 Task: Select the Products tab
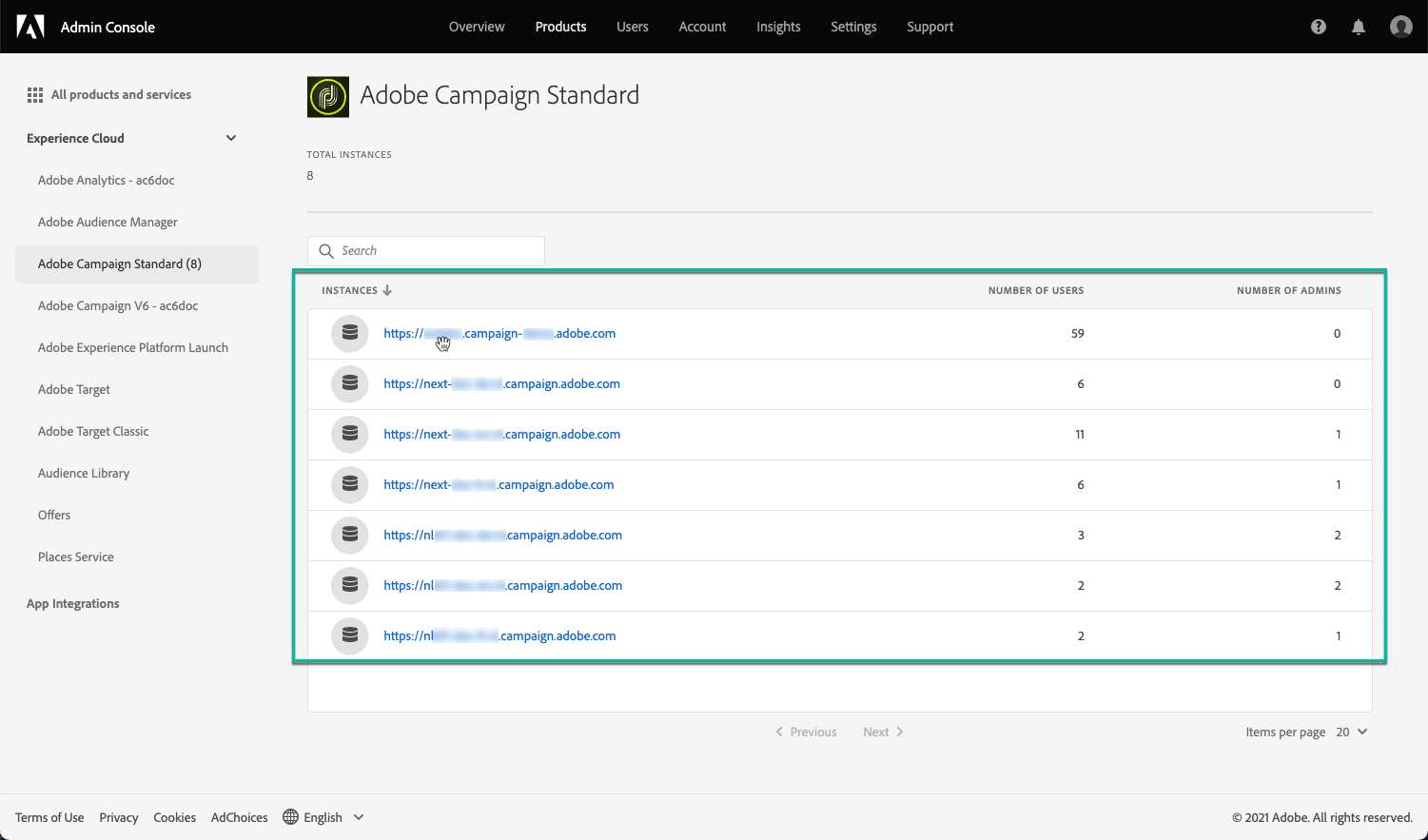tap(561, 27)
